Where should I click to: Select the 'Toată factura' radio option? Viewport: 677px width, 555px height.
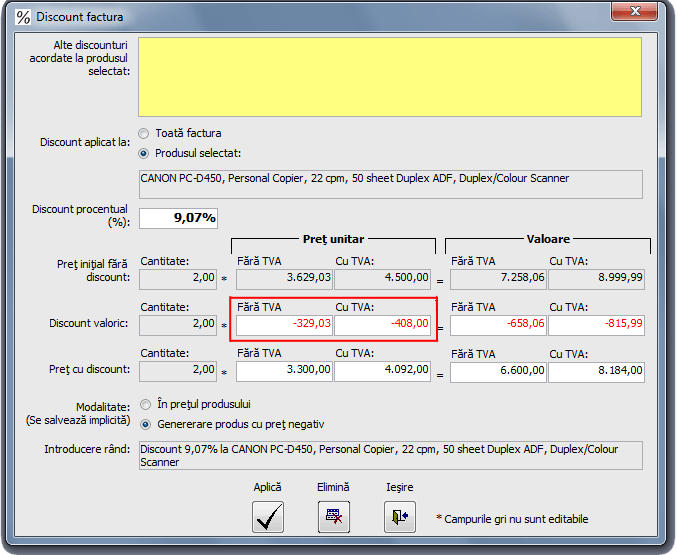144,133
